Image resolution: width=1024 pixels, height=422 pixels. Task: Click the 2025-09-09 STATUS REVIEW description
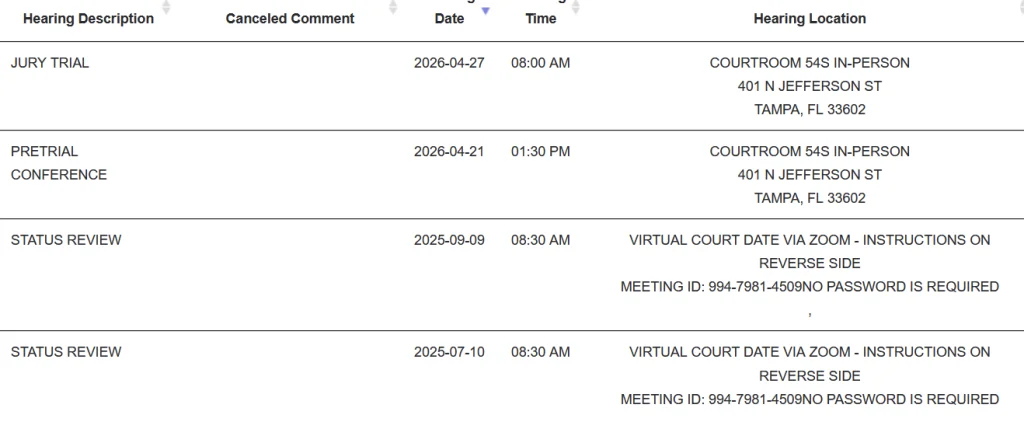click(x=66, y=240)
